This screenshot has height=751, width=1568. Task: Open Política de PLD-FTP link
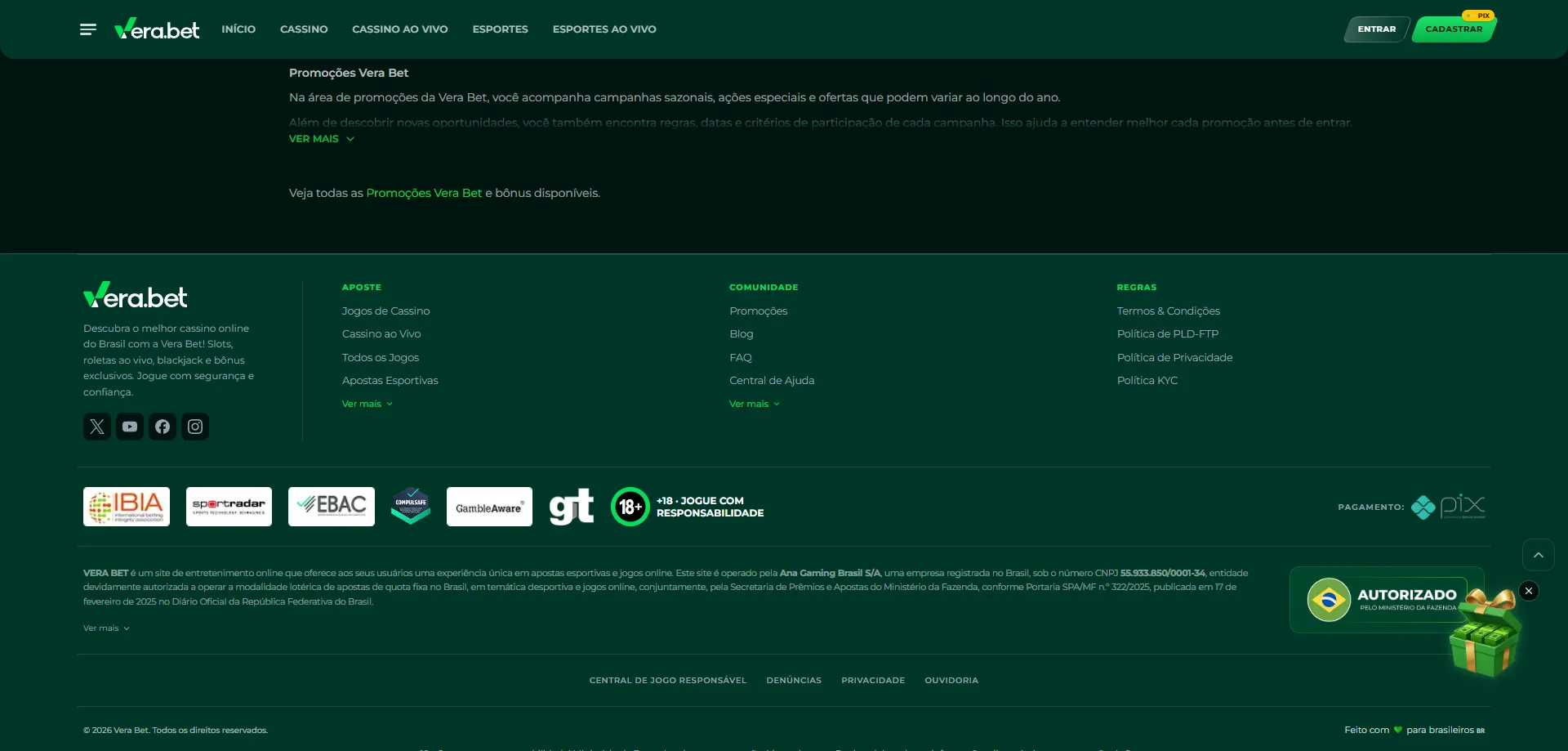coord(1168,334)
